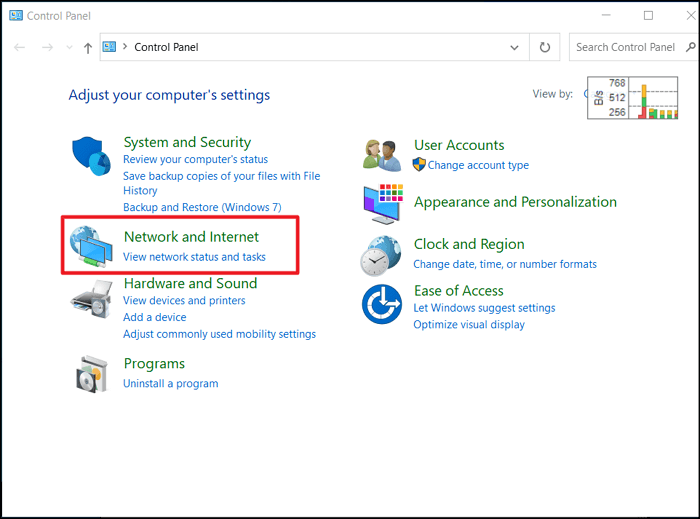
Task: Click the network speed graph overlay
Action: pos(633,98)
